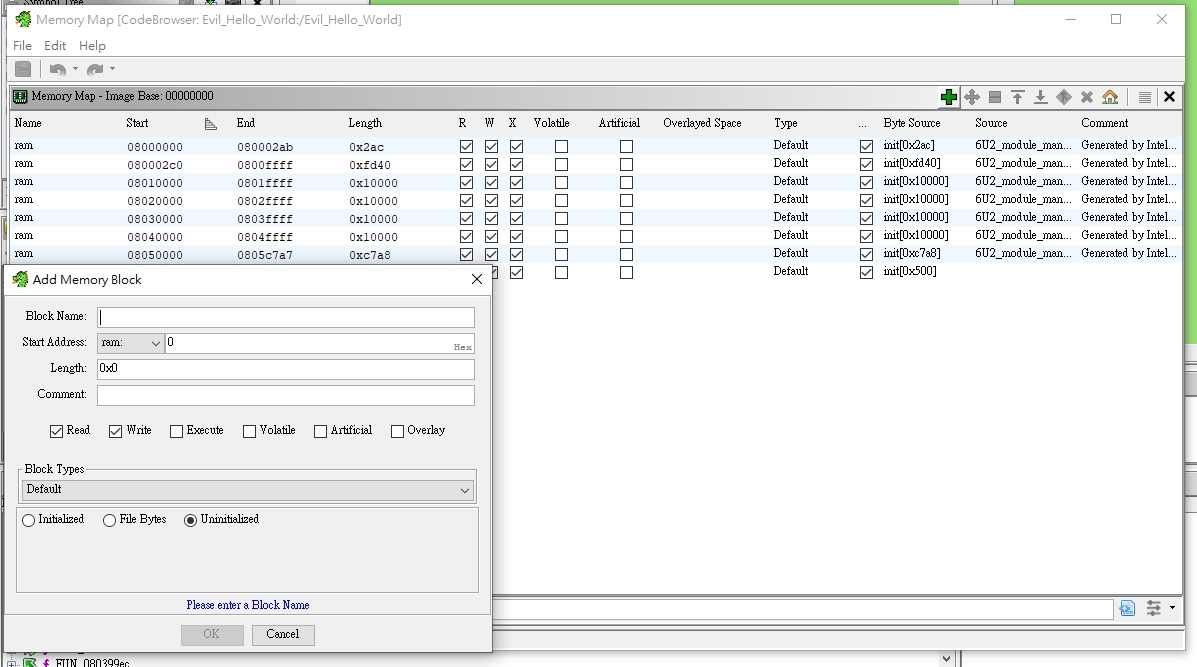The width and height of the screenshot is (1197, 667).
Task: Click the Undo arrow icon
Action: click(x=57, y=69)
